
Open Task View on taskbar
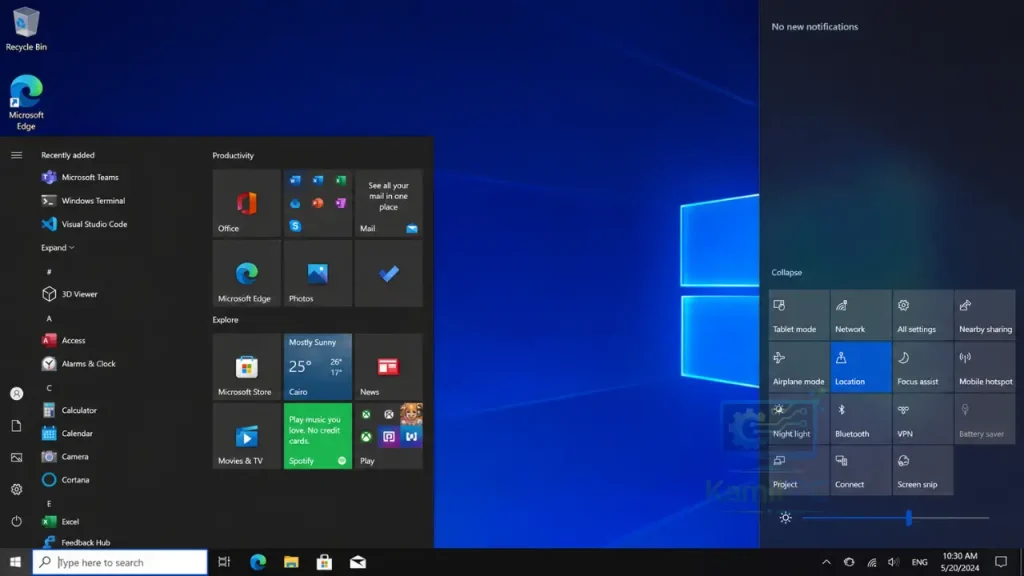[224, 562]
